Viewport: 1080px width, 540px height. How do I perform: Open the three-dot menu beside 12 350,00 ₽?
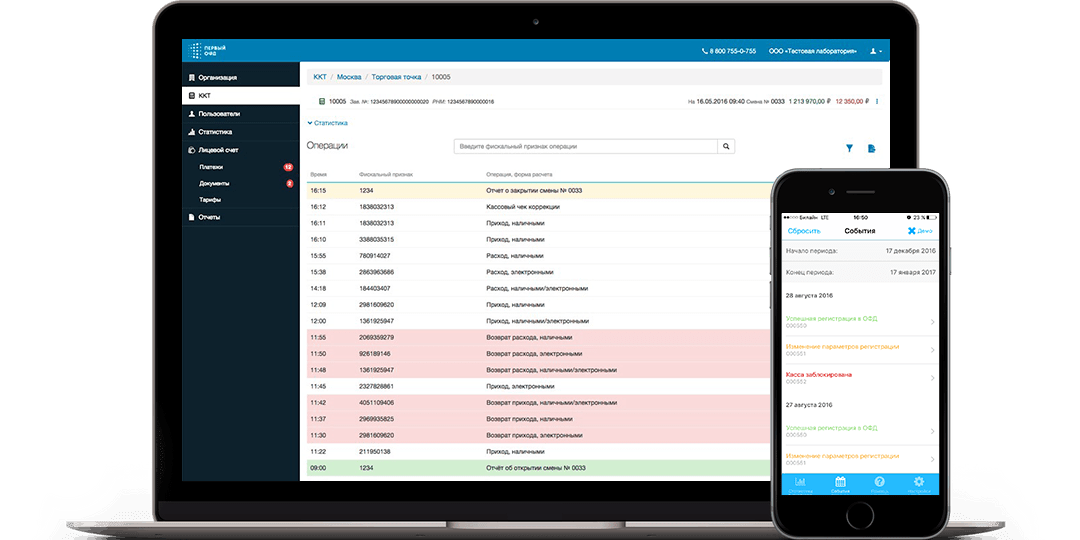[877, 101]
